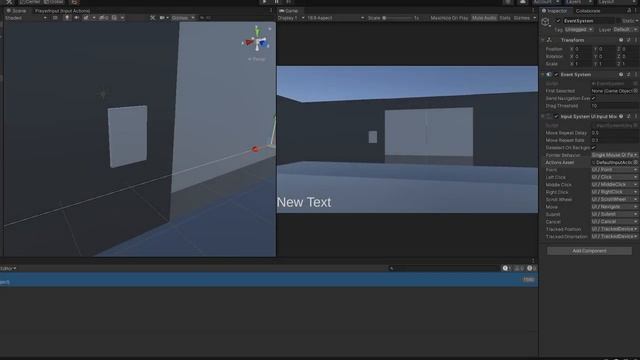Switch to the Scene tab

click(16, 11)
